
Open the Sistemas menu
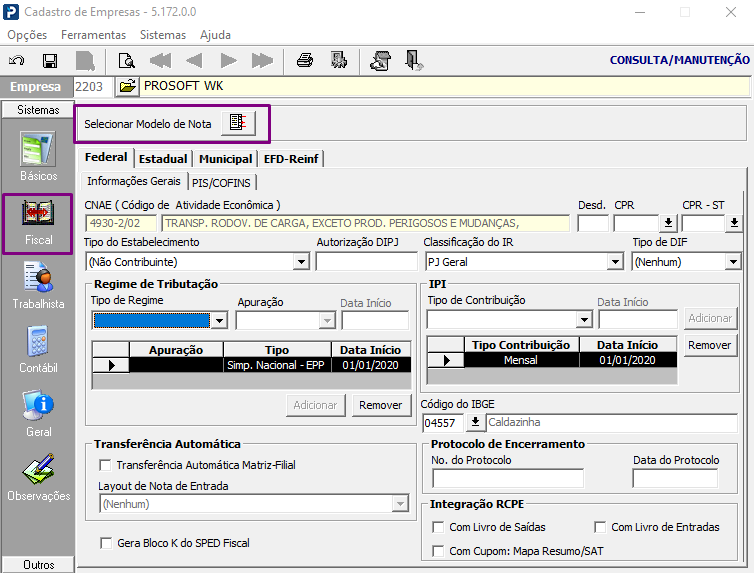point(163,35)
